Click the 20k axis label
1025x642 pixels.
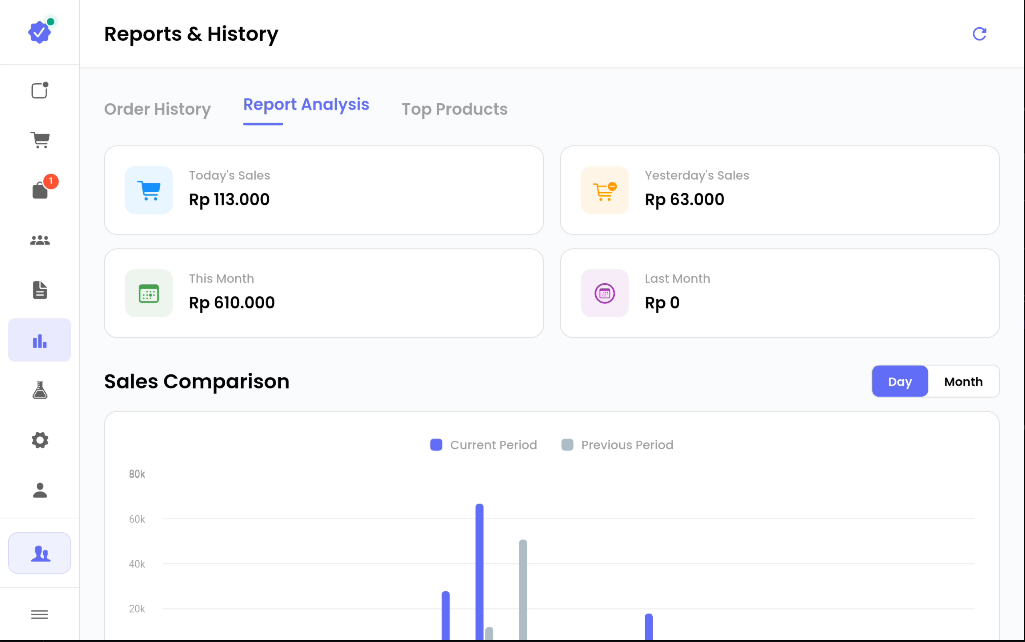[137, 609]
